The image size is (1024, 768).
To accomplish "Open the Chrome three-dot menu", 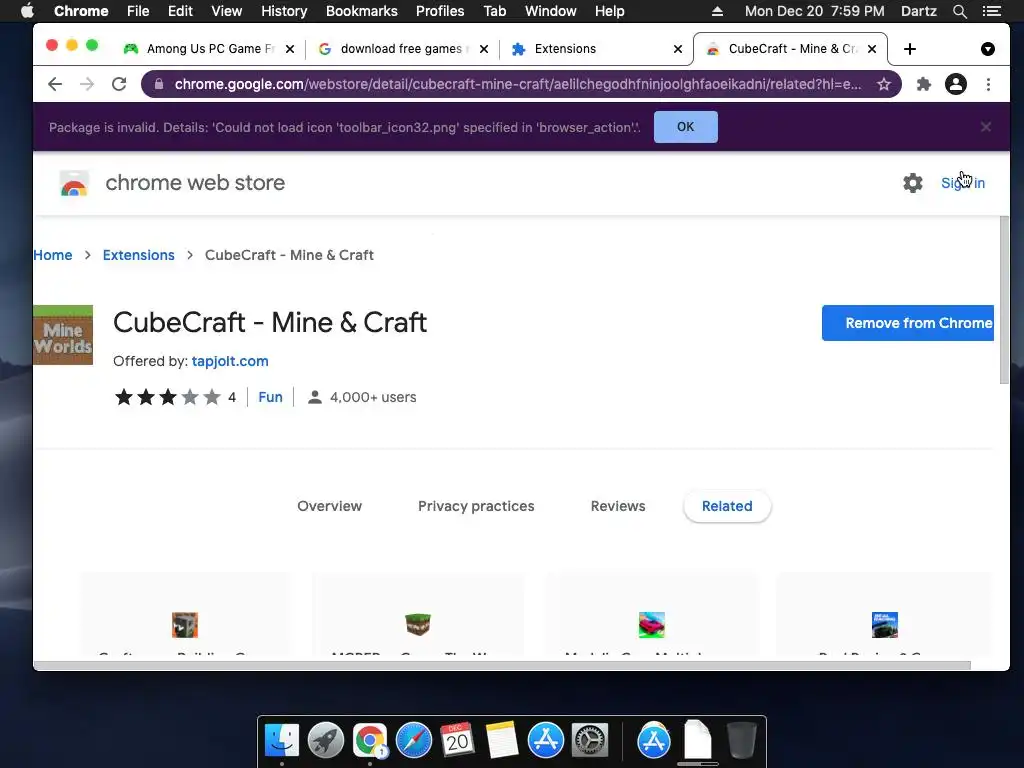I will coord(988,84).
